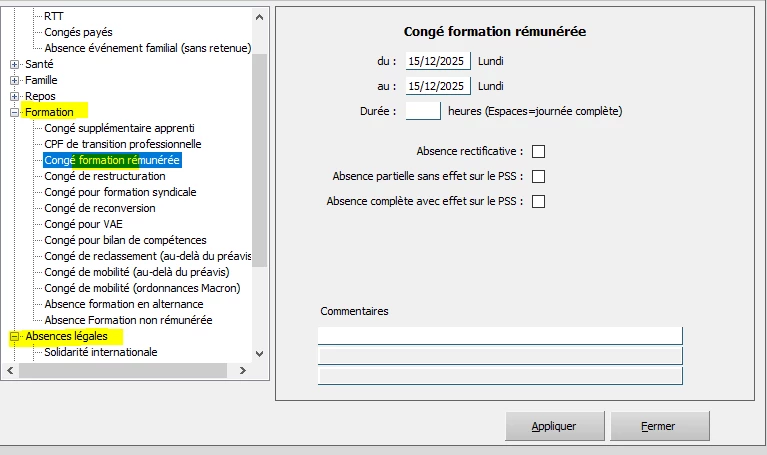Check the Absence rectificative checkbox
767x455 pixels.
[x=539, y=151]
